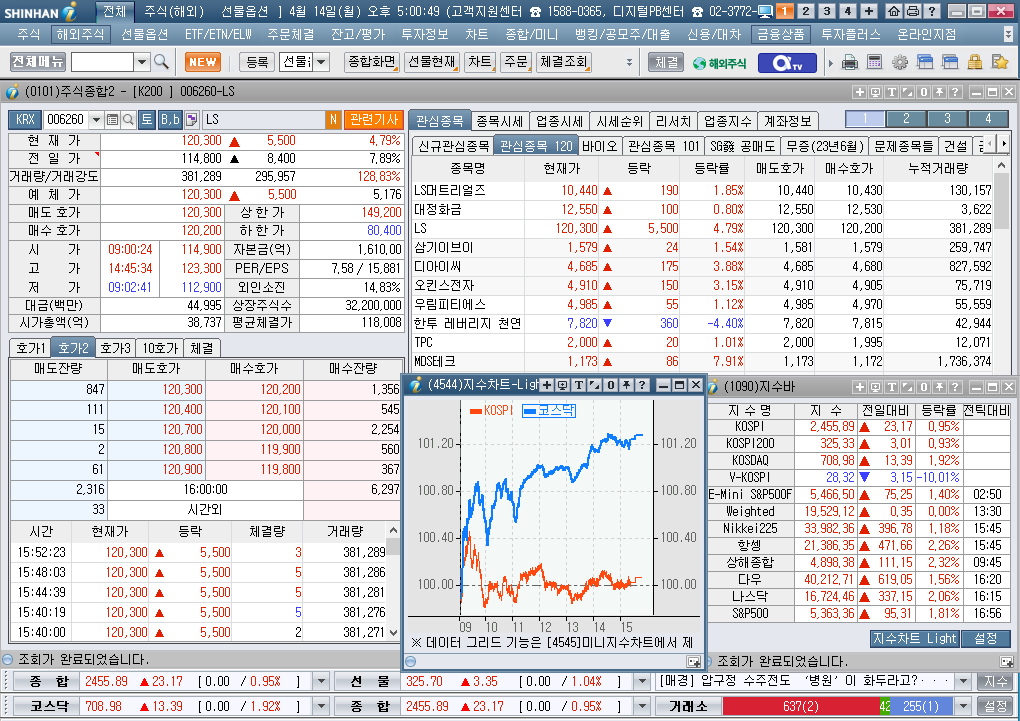Image resolution: width=1020 pixels, height=721 pixels.
Task: Switch to virtual screen 4 in title bar
Action: tap(848, 11)
